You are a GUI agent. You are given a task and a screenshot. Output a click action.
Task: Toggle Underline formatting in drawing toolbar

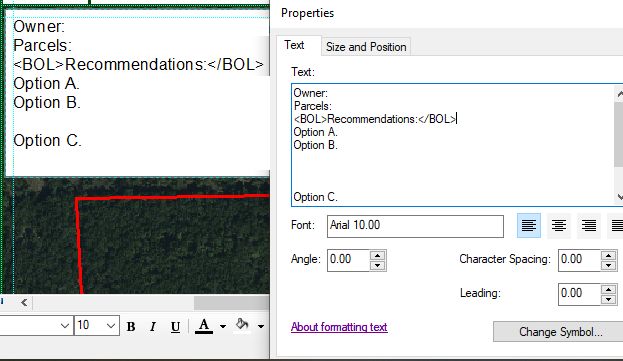pos(175,326)
